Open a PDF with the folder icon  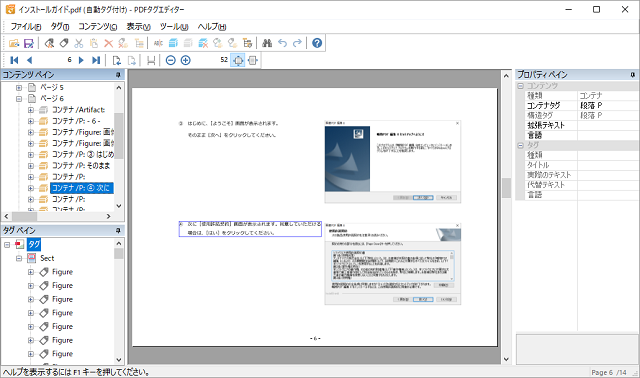(x=14, y=43)
